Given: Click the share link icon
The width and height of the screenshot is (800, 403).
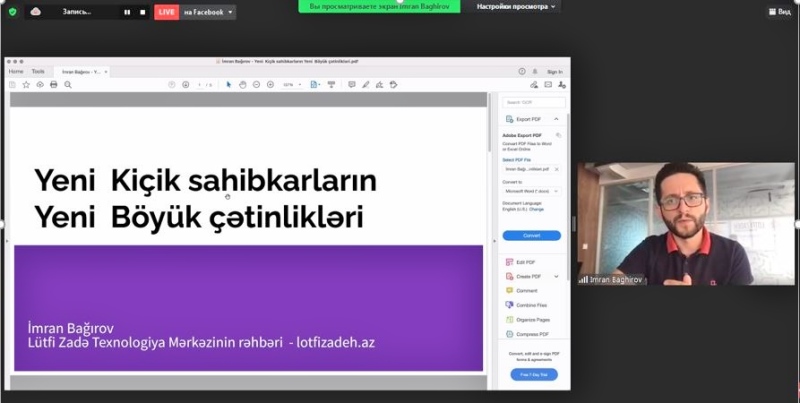Looking at the screenshot, I should point(534,85).
